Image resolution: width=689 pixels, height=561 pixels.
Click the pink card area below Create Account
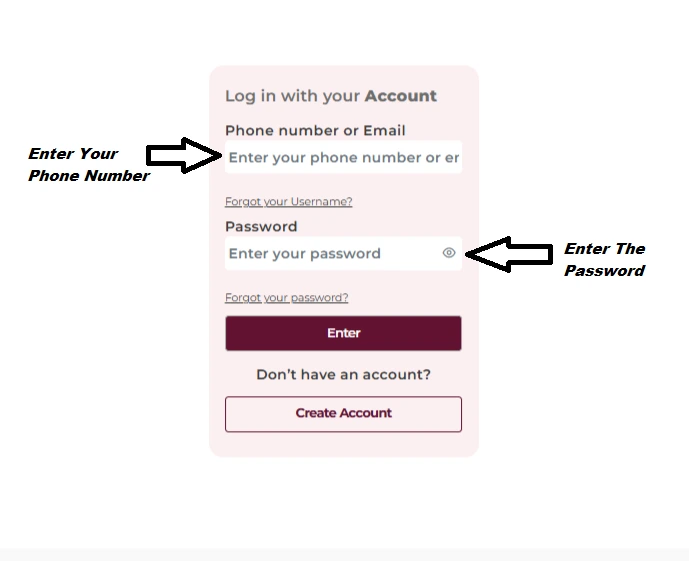click(x=343, y=445)
